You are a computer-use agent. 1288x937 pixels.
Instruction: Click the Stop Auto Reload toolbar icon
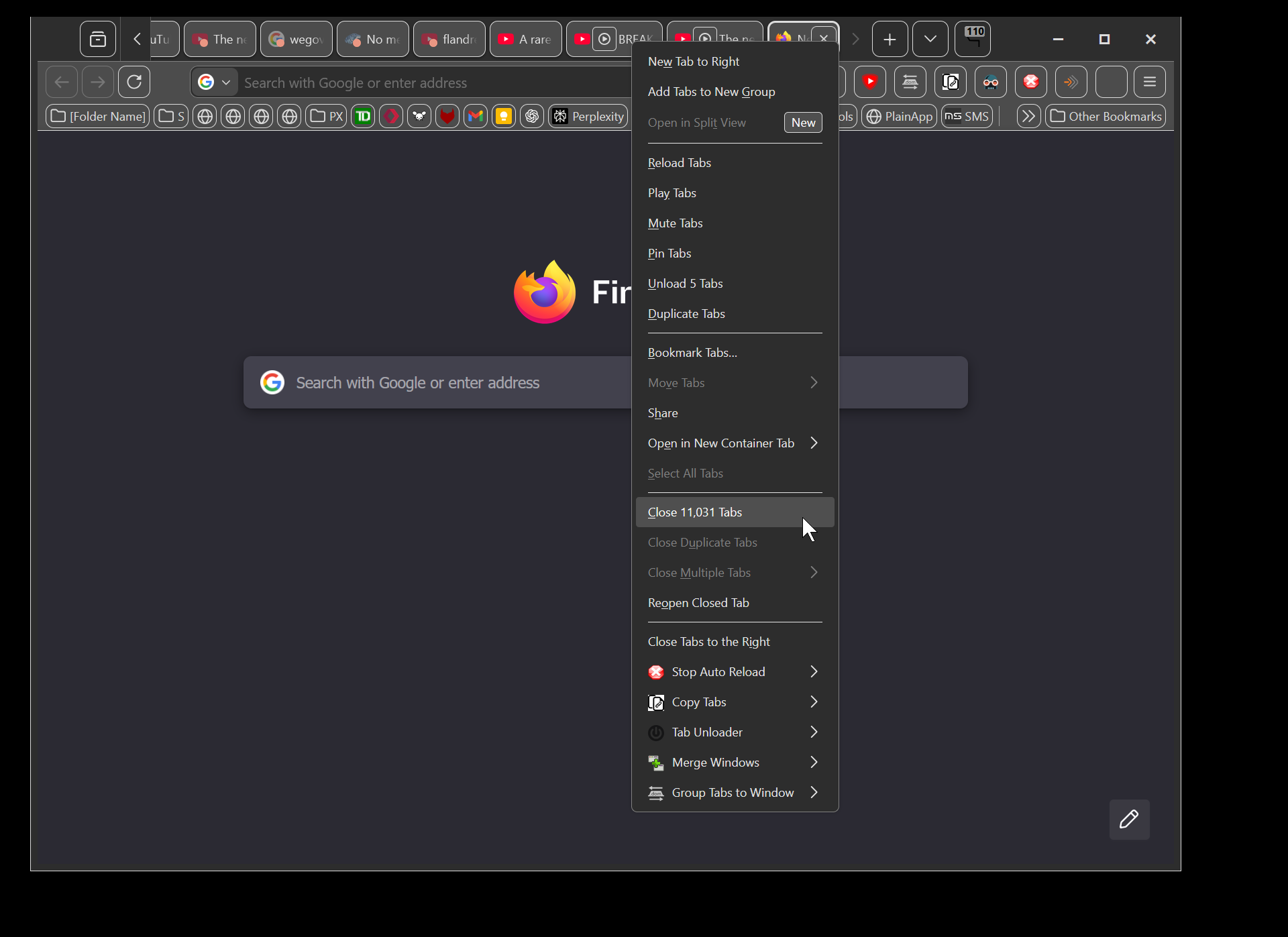pyautogui.click(x=1030, y=82)
